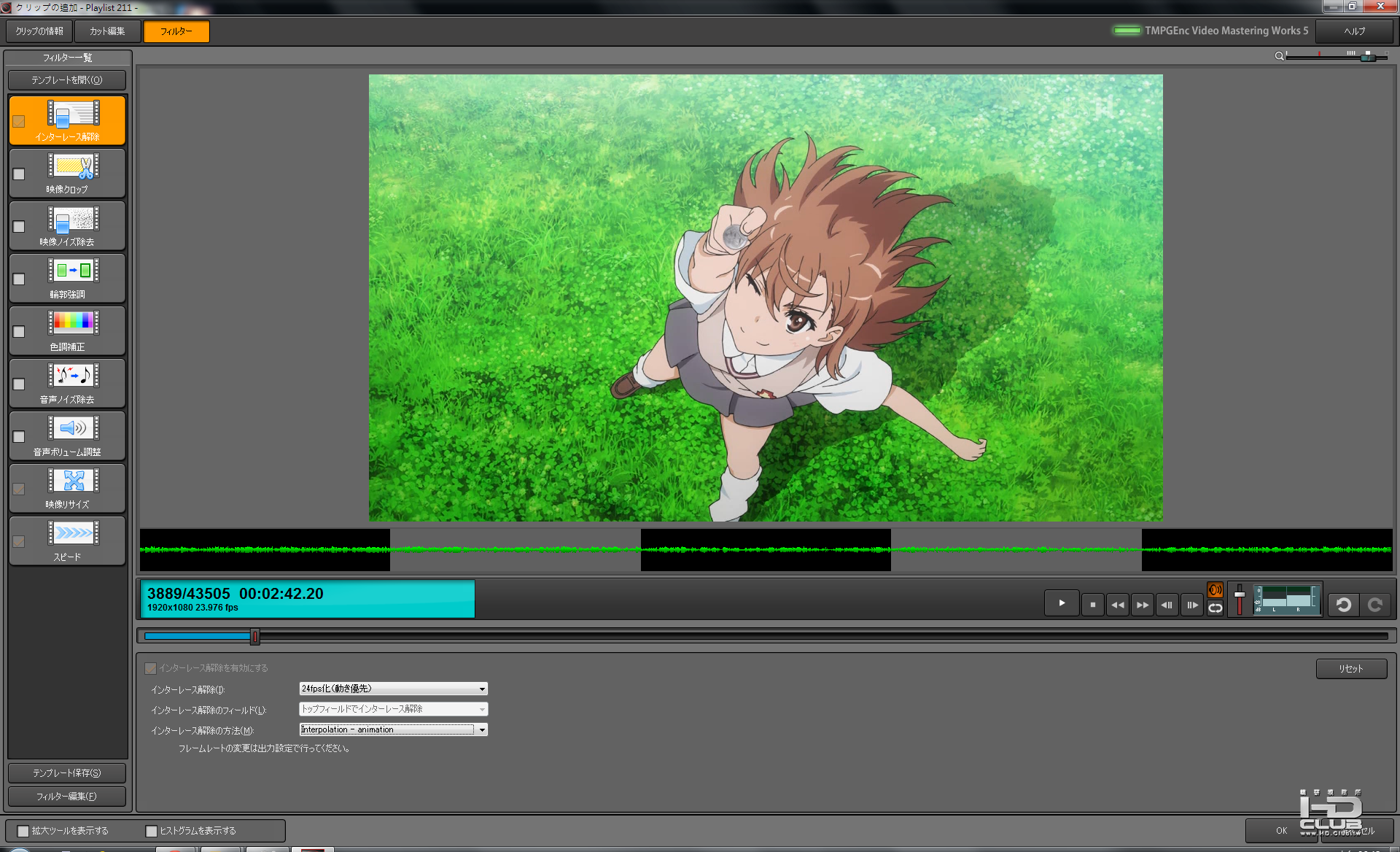Confirm with the OK button
This screenshot has width=1400, height=852.
(x=1281, y=831)
